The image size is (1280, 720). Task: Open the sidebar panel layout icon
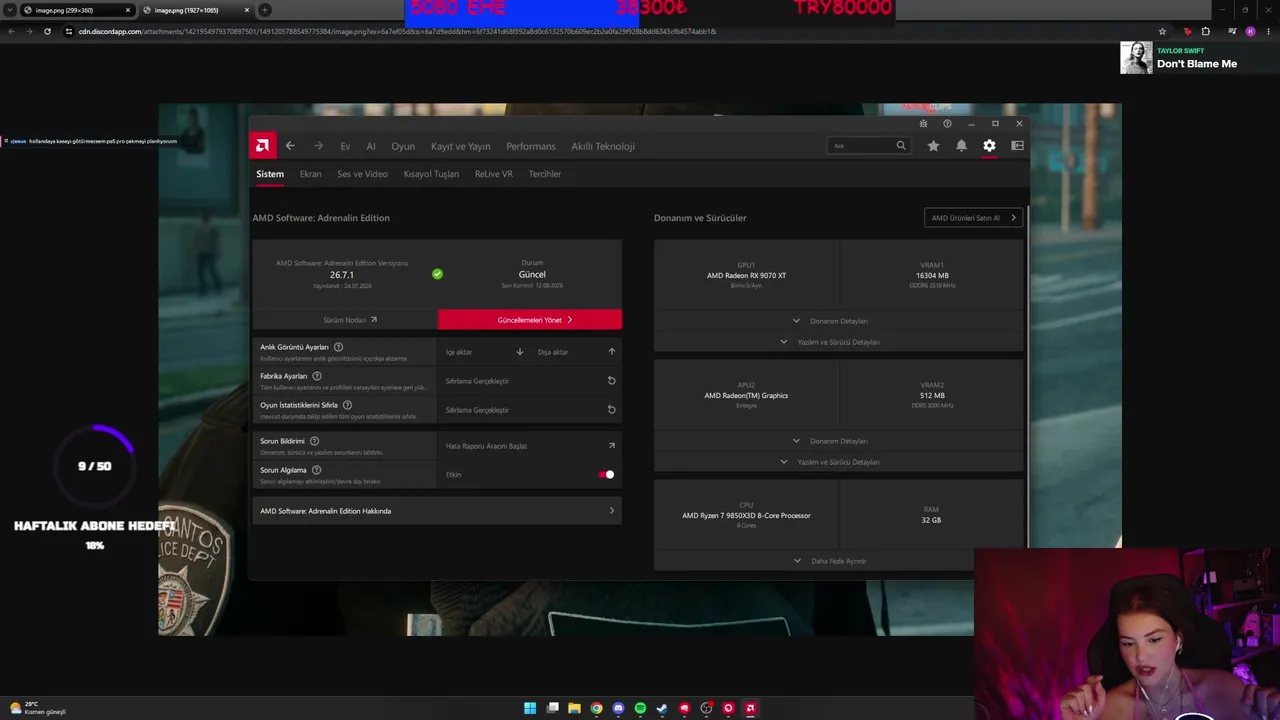coord(1017,146)
